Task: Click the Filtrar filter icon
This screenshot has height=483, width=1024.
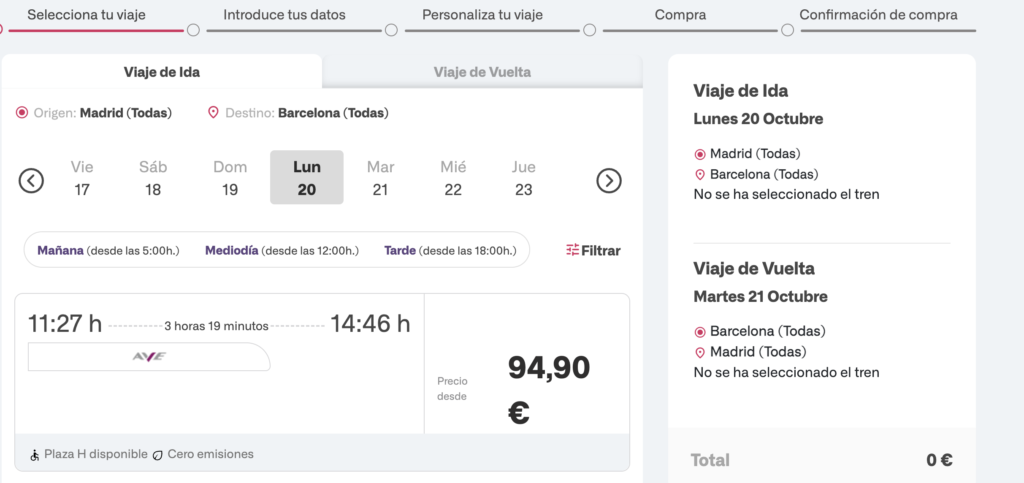Action: (572, 250)
